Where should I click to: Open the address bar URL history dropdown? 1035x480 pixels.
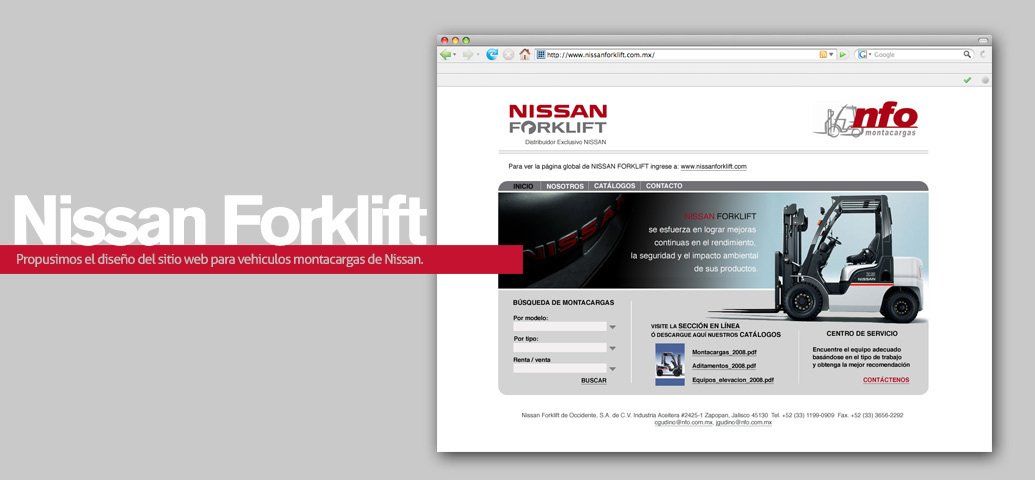[832, 55]
